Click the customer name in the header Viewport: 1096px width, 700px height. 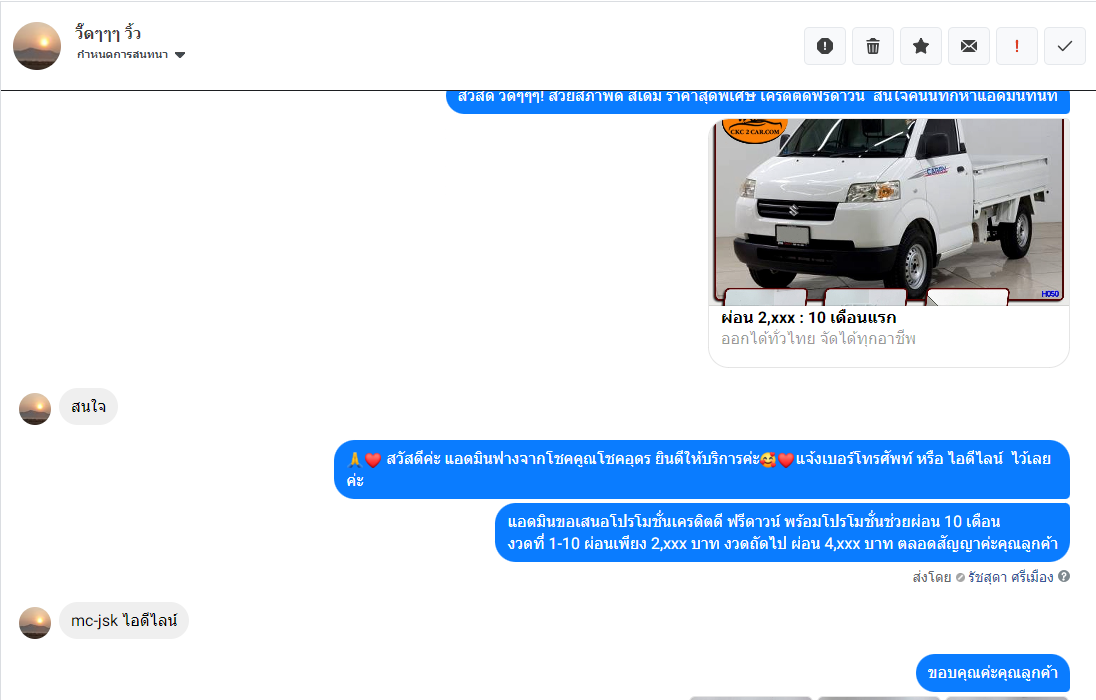(108, 33)
